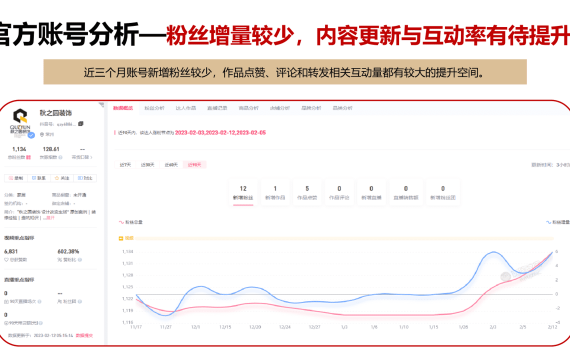Click the yellow video marker icon above the chart
Viewport: 570px width, 360px height.
(121, 238)
